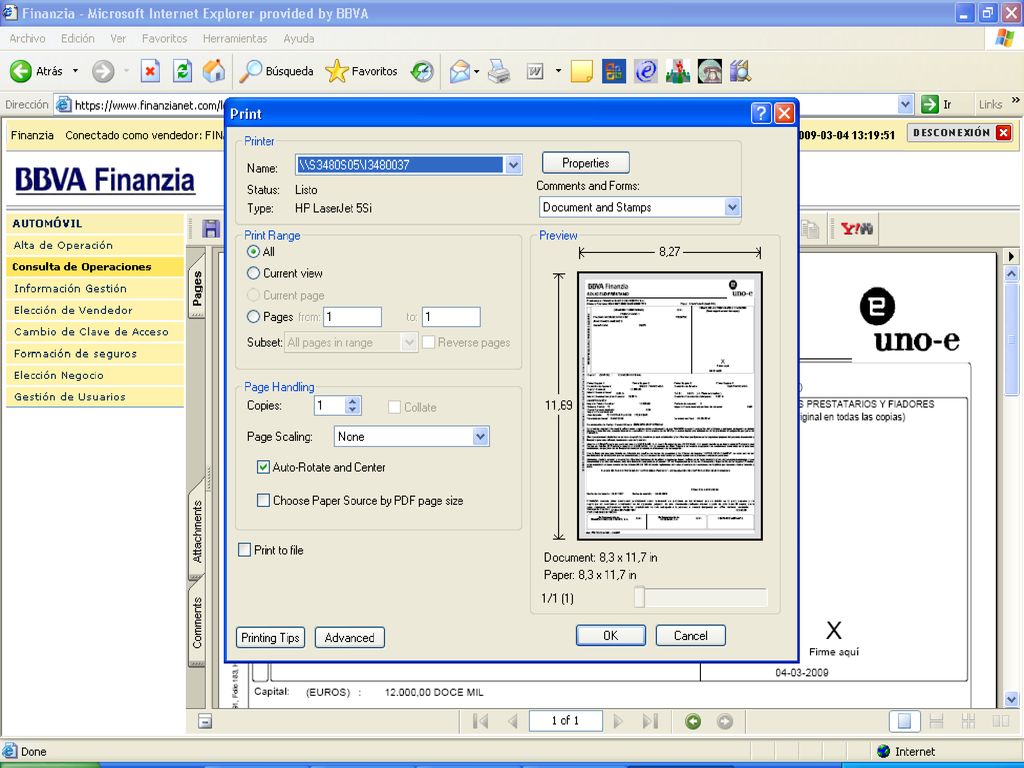Screen dimensions: 1024x768
Task: Click the Ir go arrow button
Action: tap(929, 104)
